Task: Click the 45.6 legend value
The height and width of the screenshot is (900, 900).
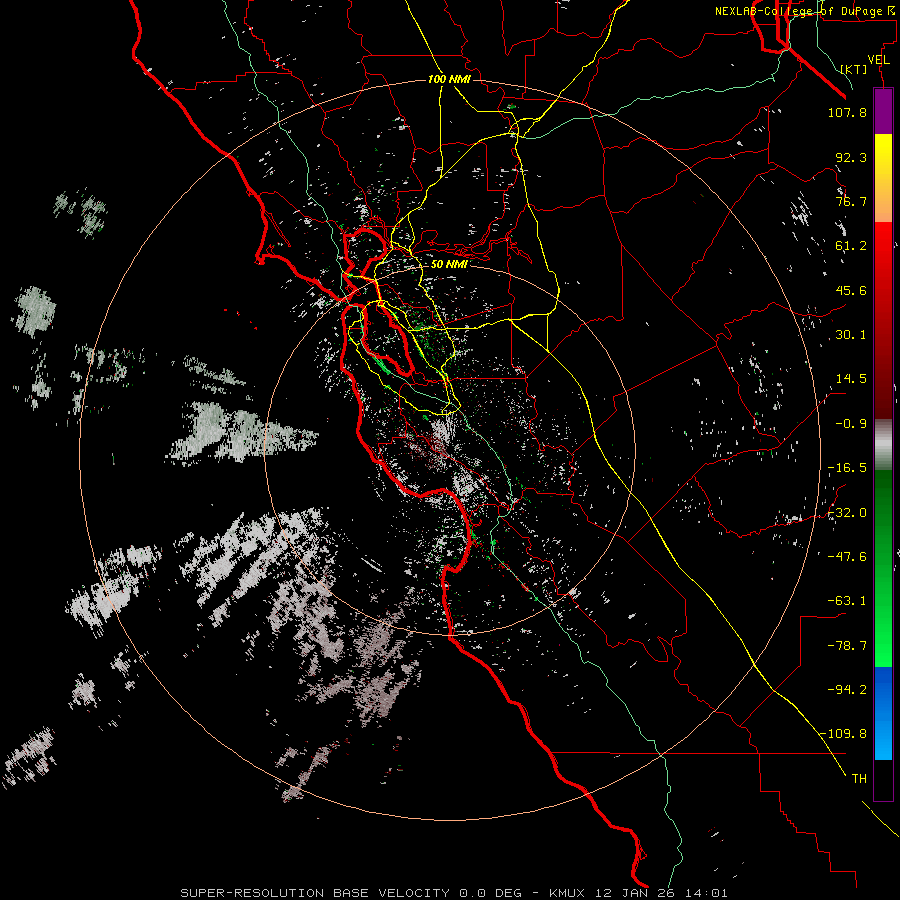Action: pos(851,290)
